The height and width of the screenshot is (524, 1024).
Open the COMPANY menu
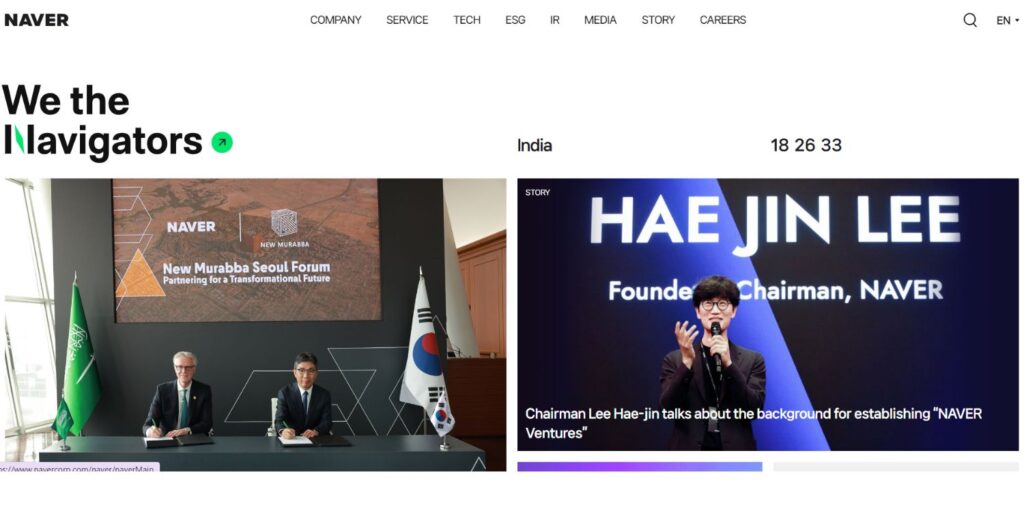(336, 20)
